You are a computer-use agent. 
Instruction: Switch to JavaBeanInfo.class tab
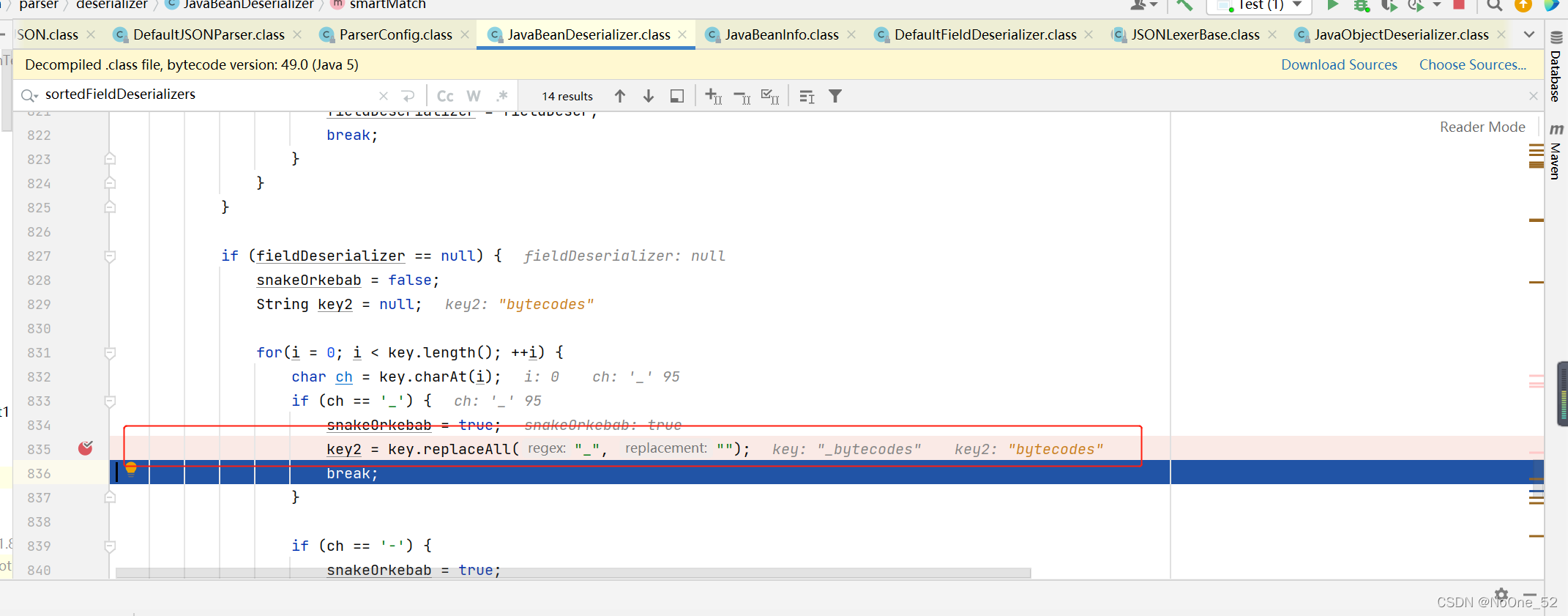782,34
